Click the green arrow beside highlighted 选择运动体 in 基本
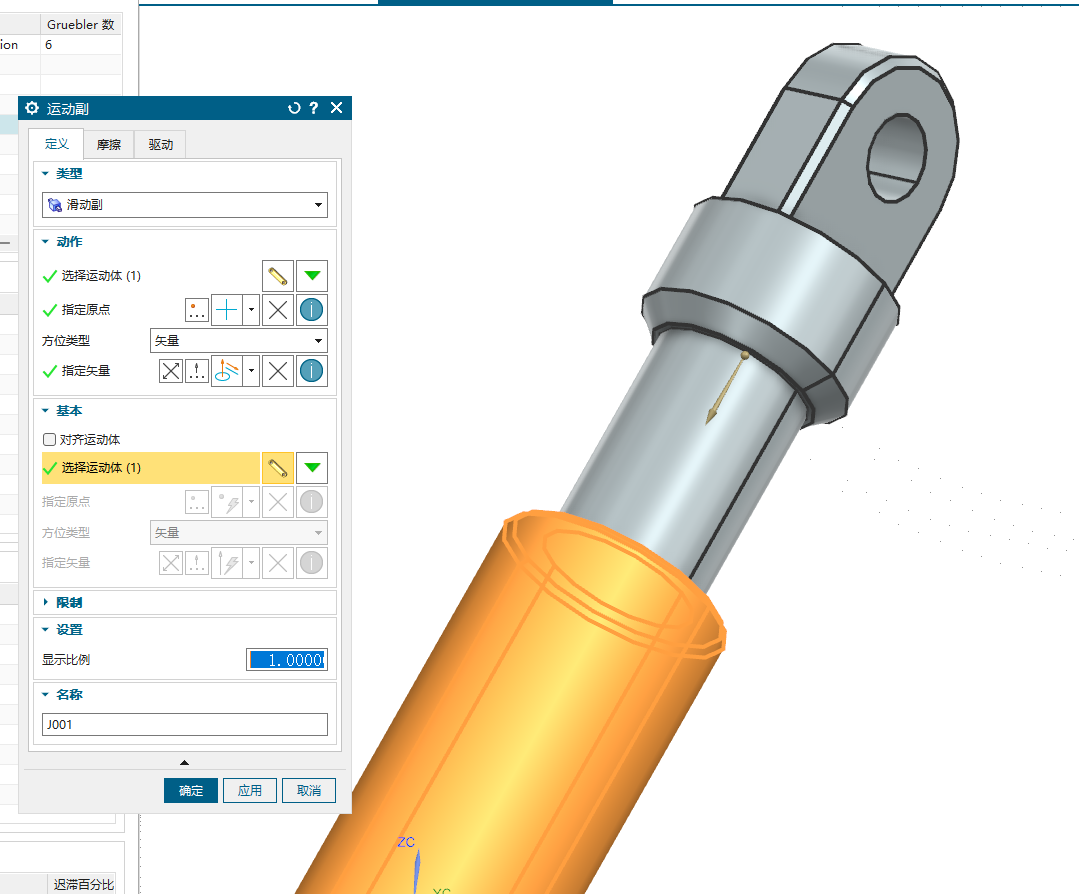The height and width of the screenshot is (894, 1079). [312, 467]
